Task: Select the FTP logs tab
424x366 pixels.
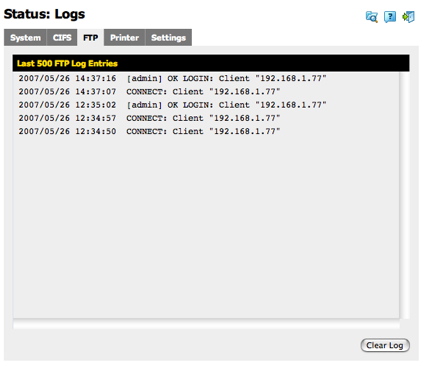Action: pos(91,38)
